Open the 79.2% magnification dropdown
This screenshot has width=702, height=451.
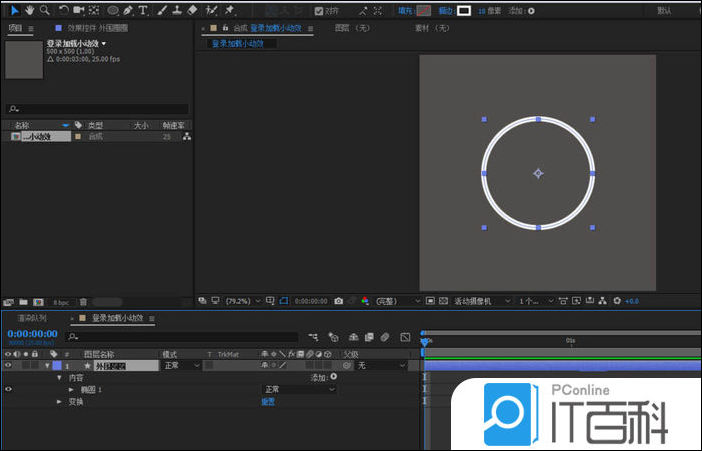[x=240, y=300]
